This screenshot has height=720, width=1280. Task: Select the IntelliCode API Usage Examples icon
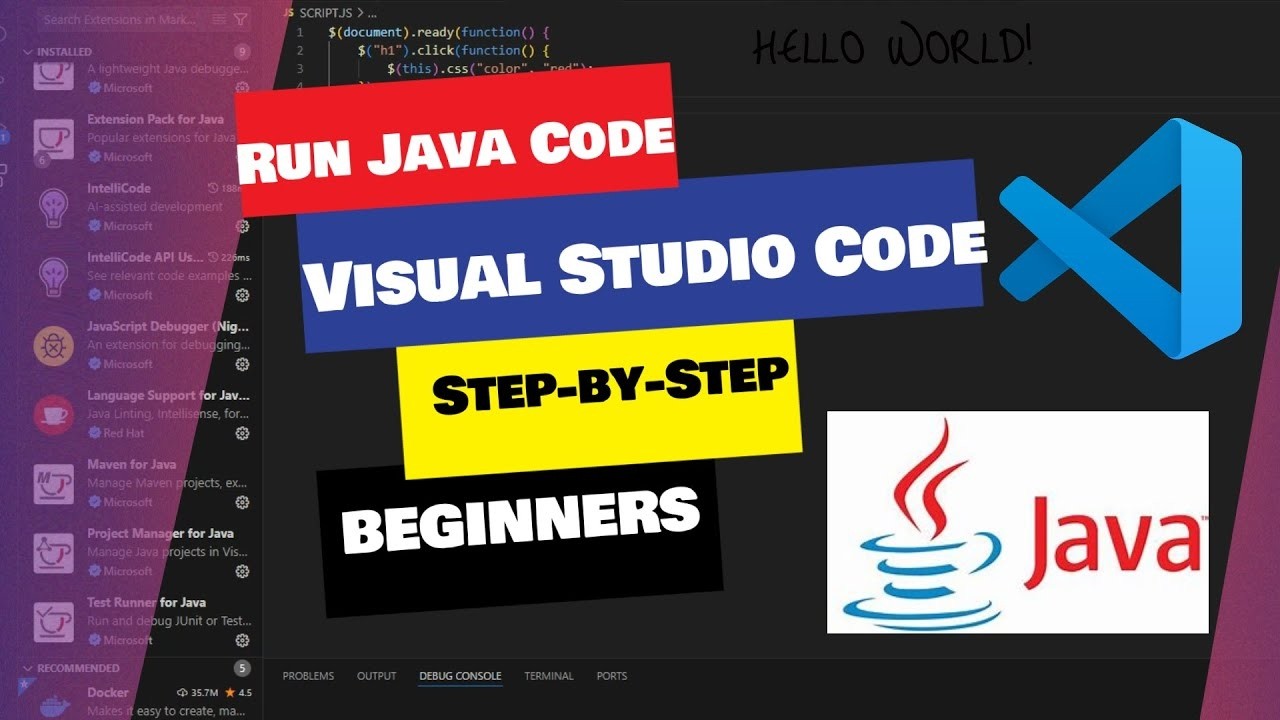(x=53, y=277)
